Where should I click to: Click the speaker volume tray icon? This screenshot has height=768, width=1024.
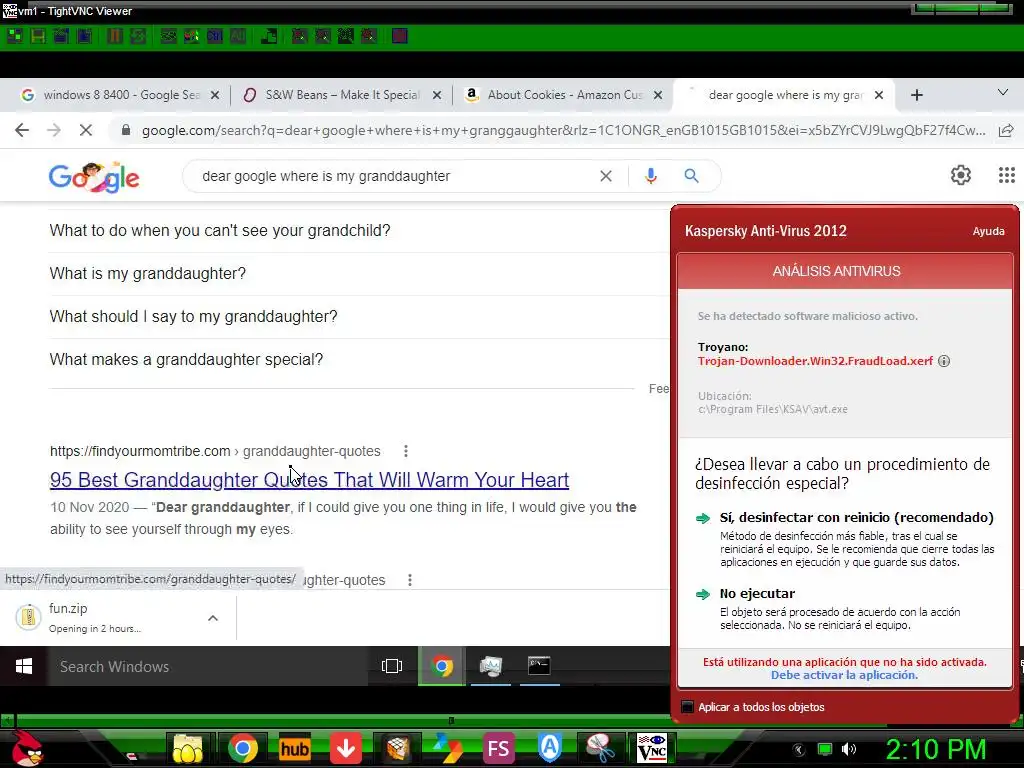click(x=848, y=749)
